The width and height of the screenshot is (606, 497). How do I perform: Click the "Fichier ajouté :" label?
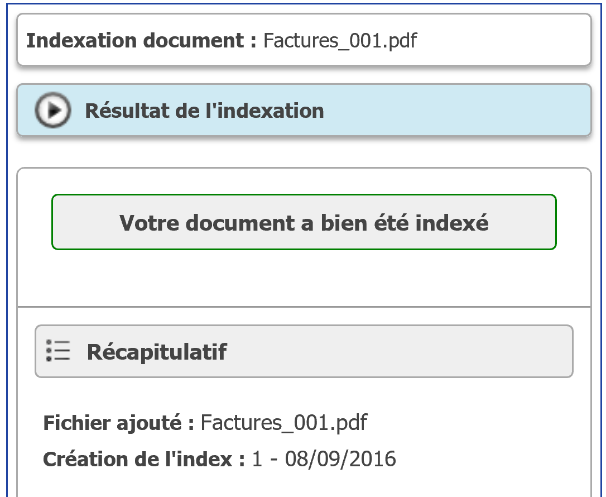[x=118, y=423]
